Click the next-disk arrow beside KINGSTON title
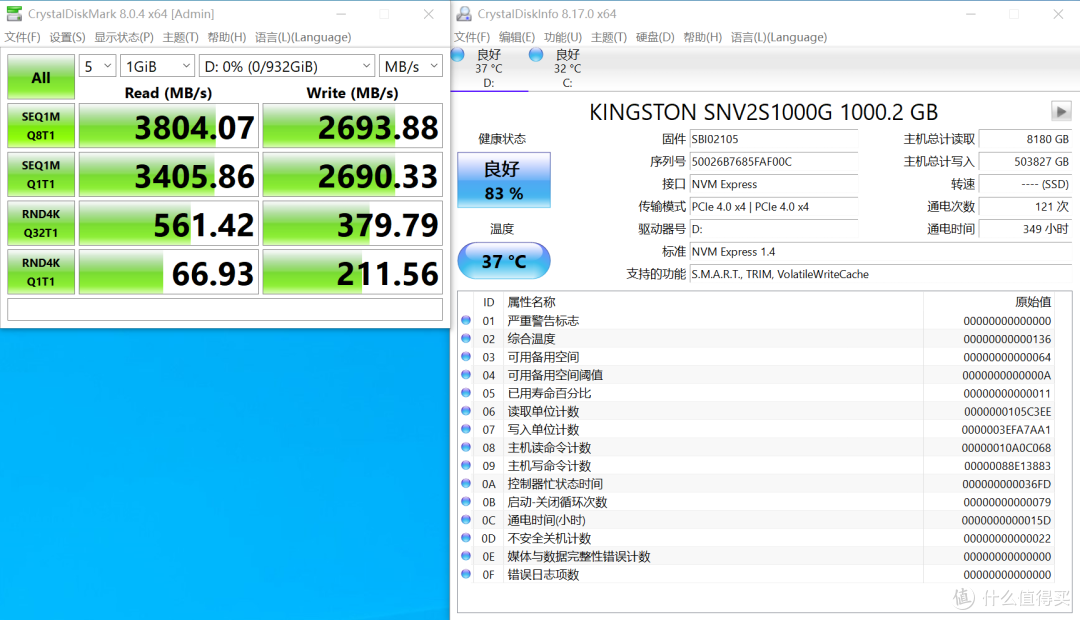 (1061, 111)
